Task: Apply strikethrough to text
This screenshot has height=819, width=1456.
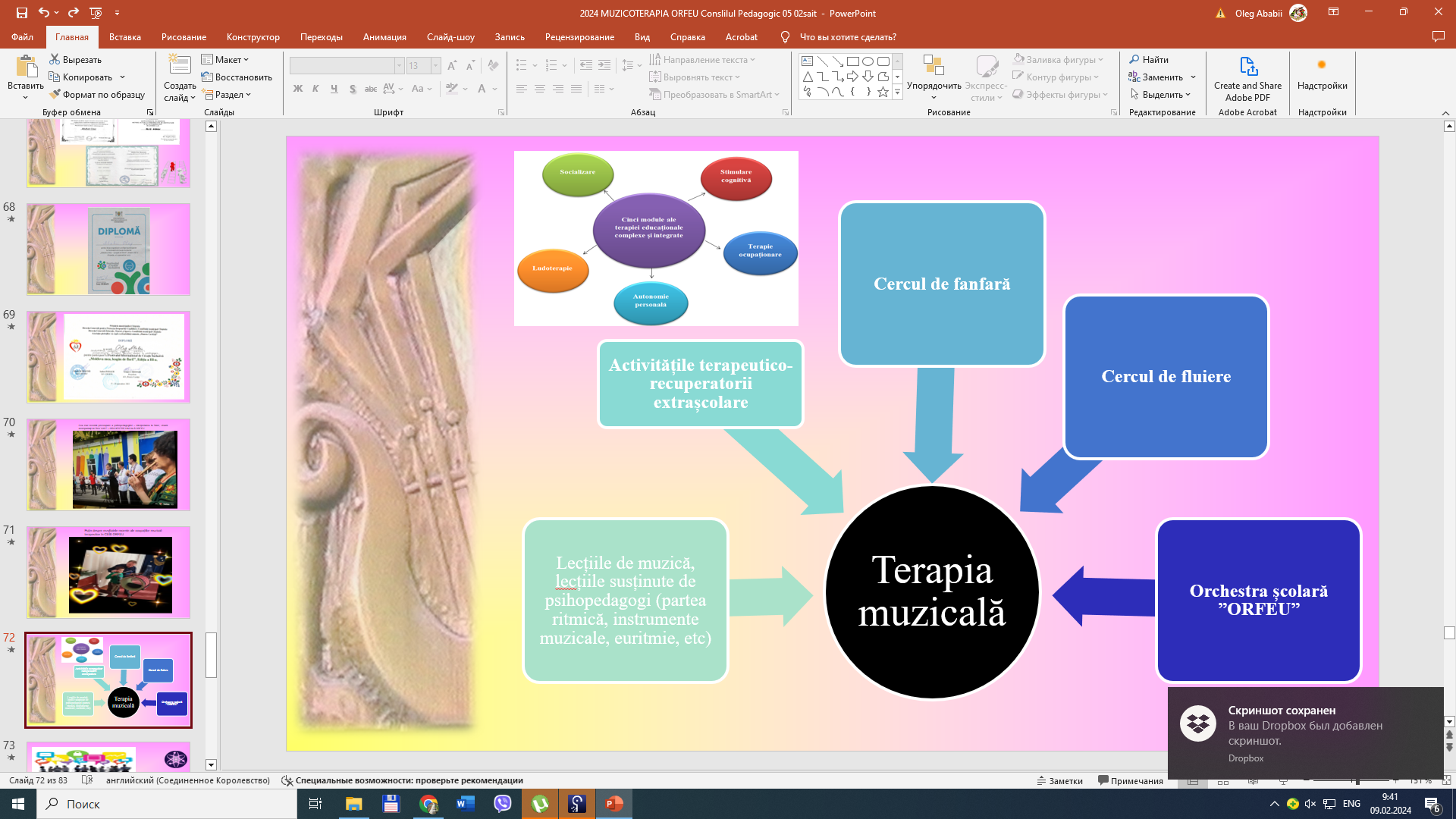Action: click(371, 89)
